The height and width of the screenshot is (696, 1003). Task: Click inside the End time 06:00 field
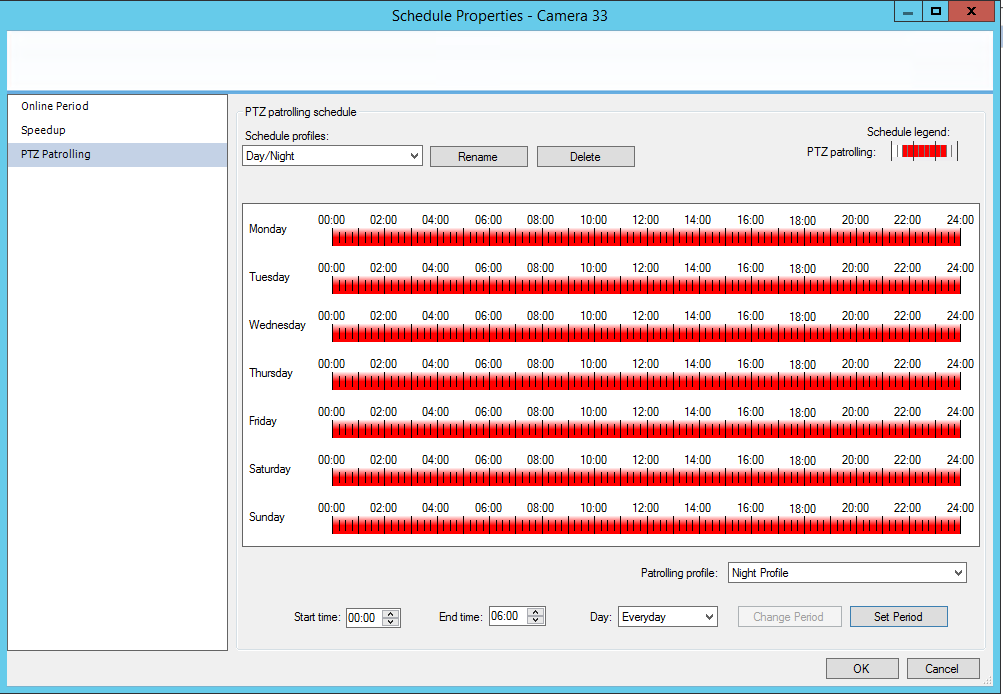tap(511, 615)
